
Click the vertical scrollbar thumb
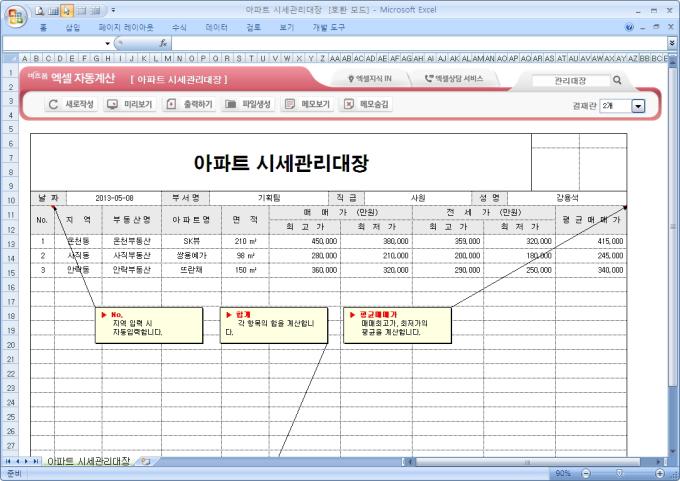(673, 227)
